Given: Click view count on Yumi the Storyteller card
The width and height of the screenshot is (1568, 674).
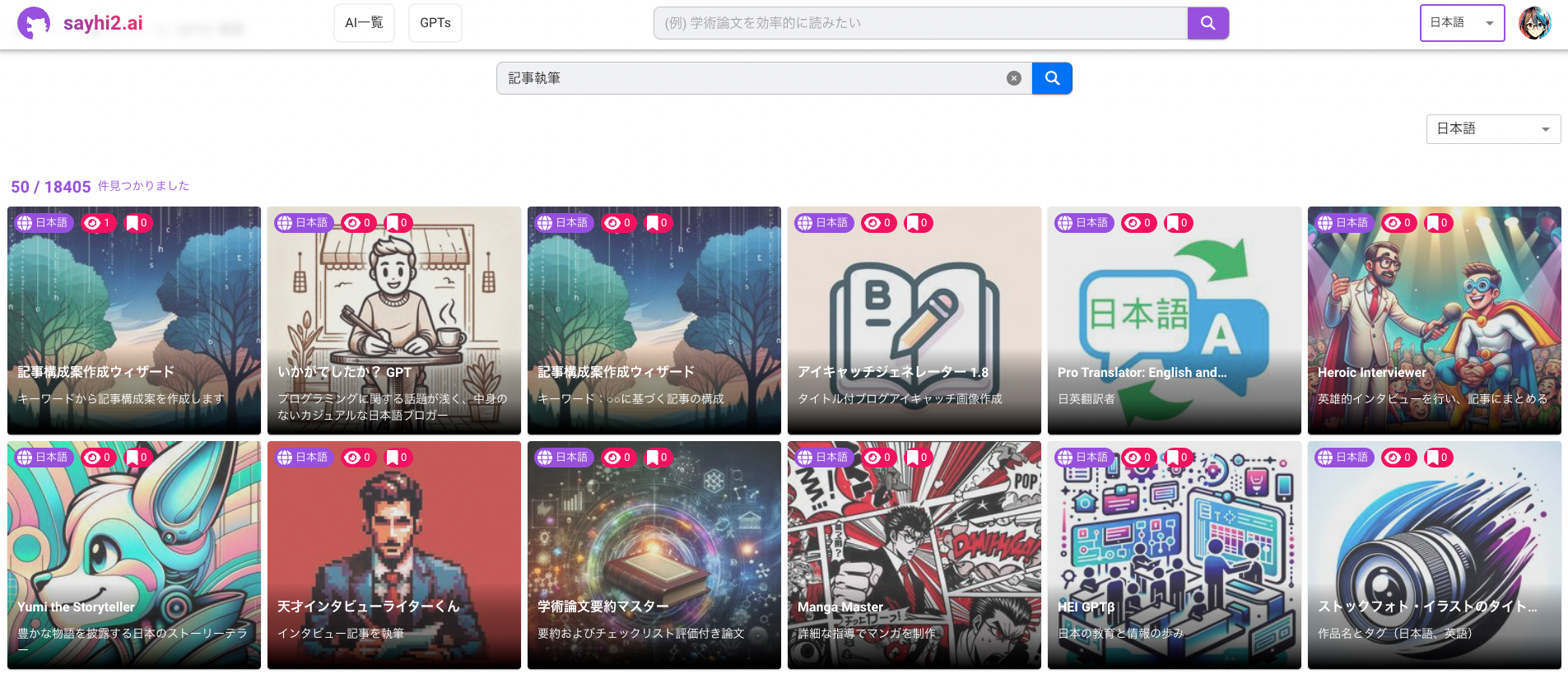Looking at the screenshot, I should click(99, 458).
